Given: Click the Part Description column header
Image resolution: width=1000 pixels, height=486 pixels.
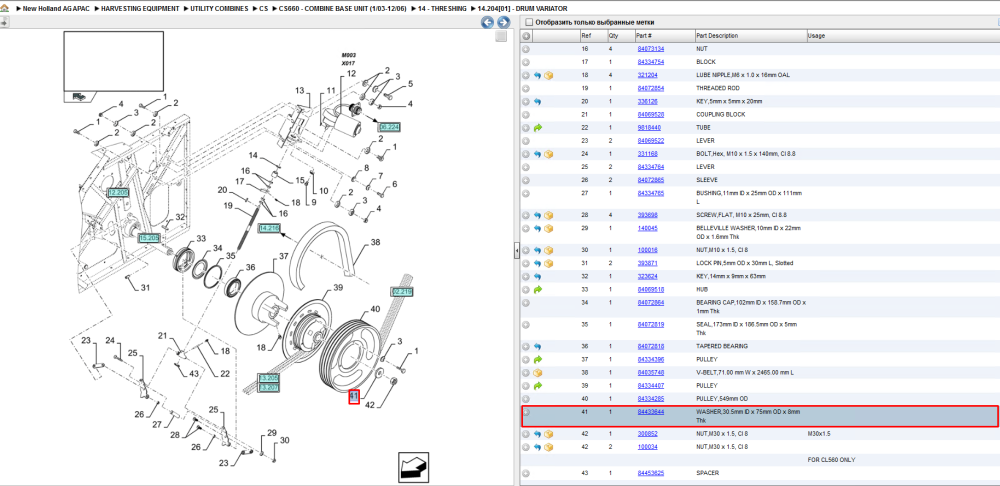Looking at the screenshot, I should (x=751, y=36).
